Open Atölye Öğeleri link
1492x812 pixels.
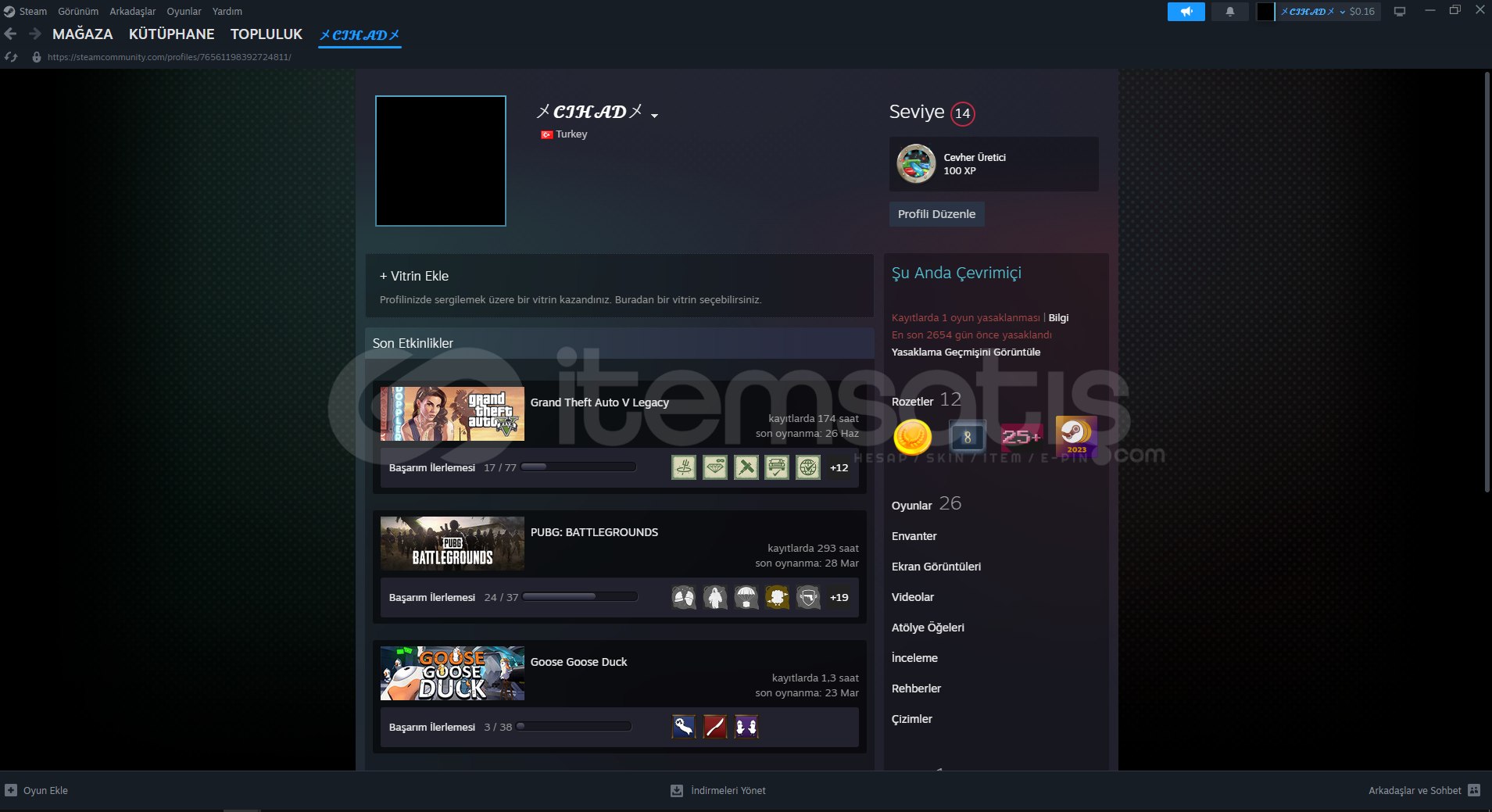click(928, 628)
